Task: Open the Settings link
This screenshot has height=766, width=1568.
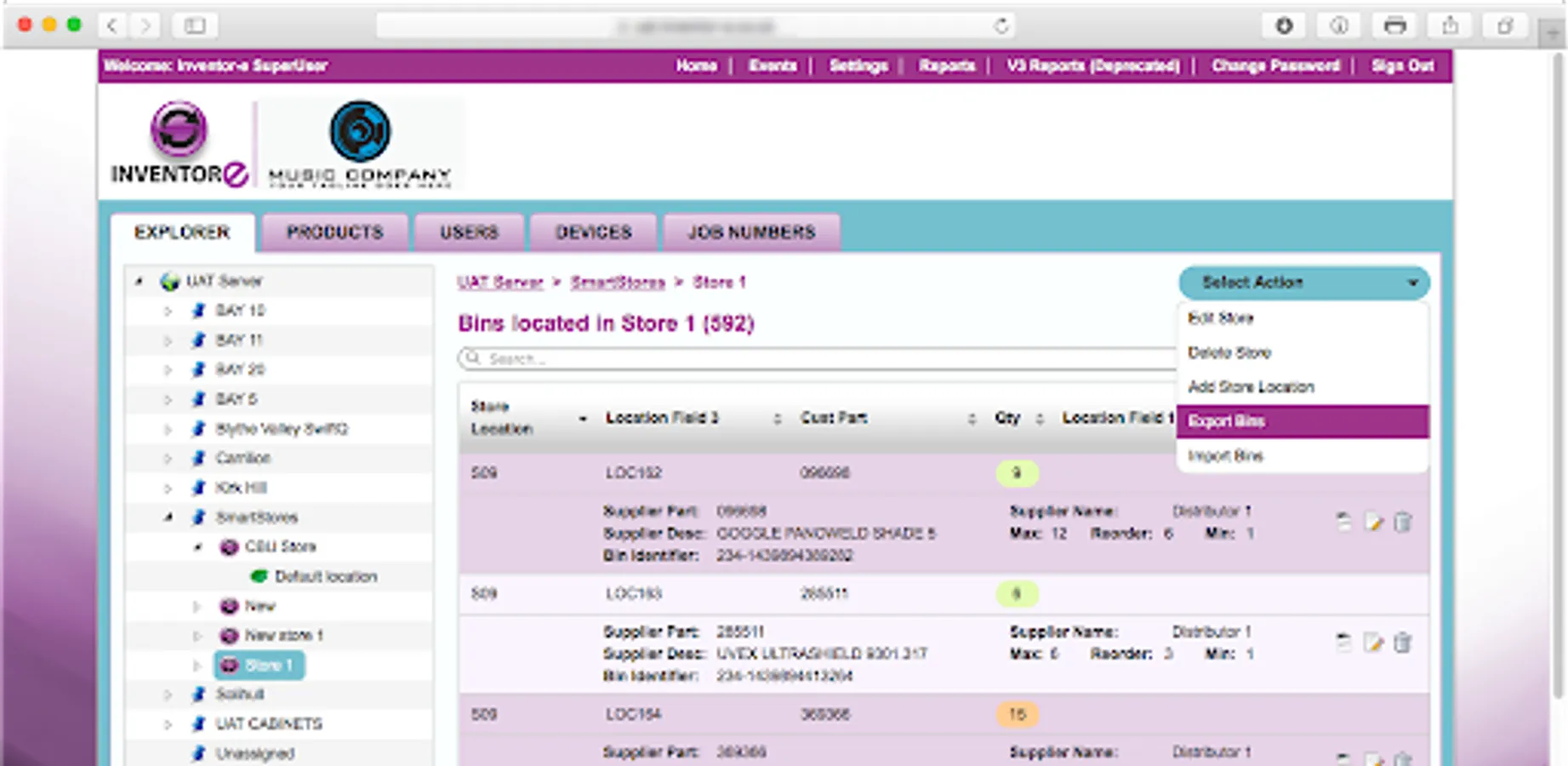Action: pos(858,66)
